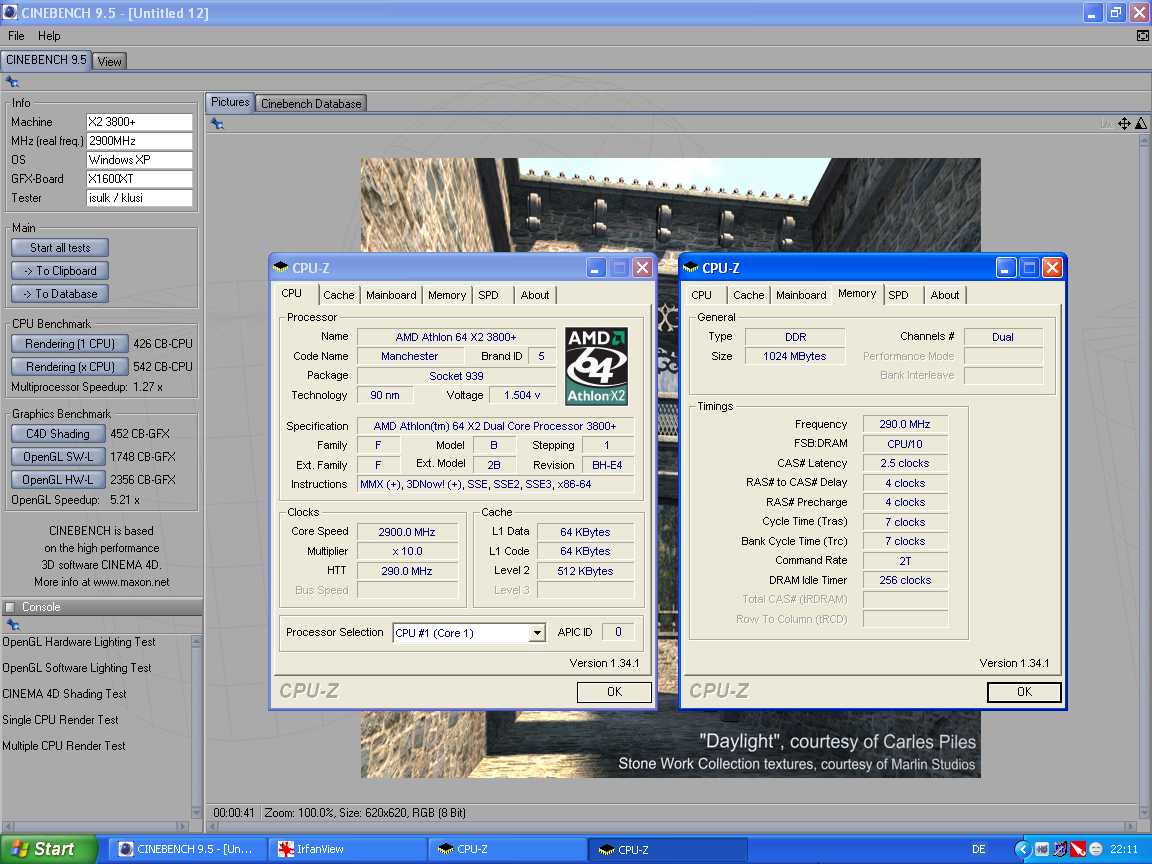Click the red antivirus tray icon
The image size is (1152, 864).
[1078, 849]
